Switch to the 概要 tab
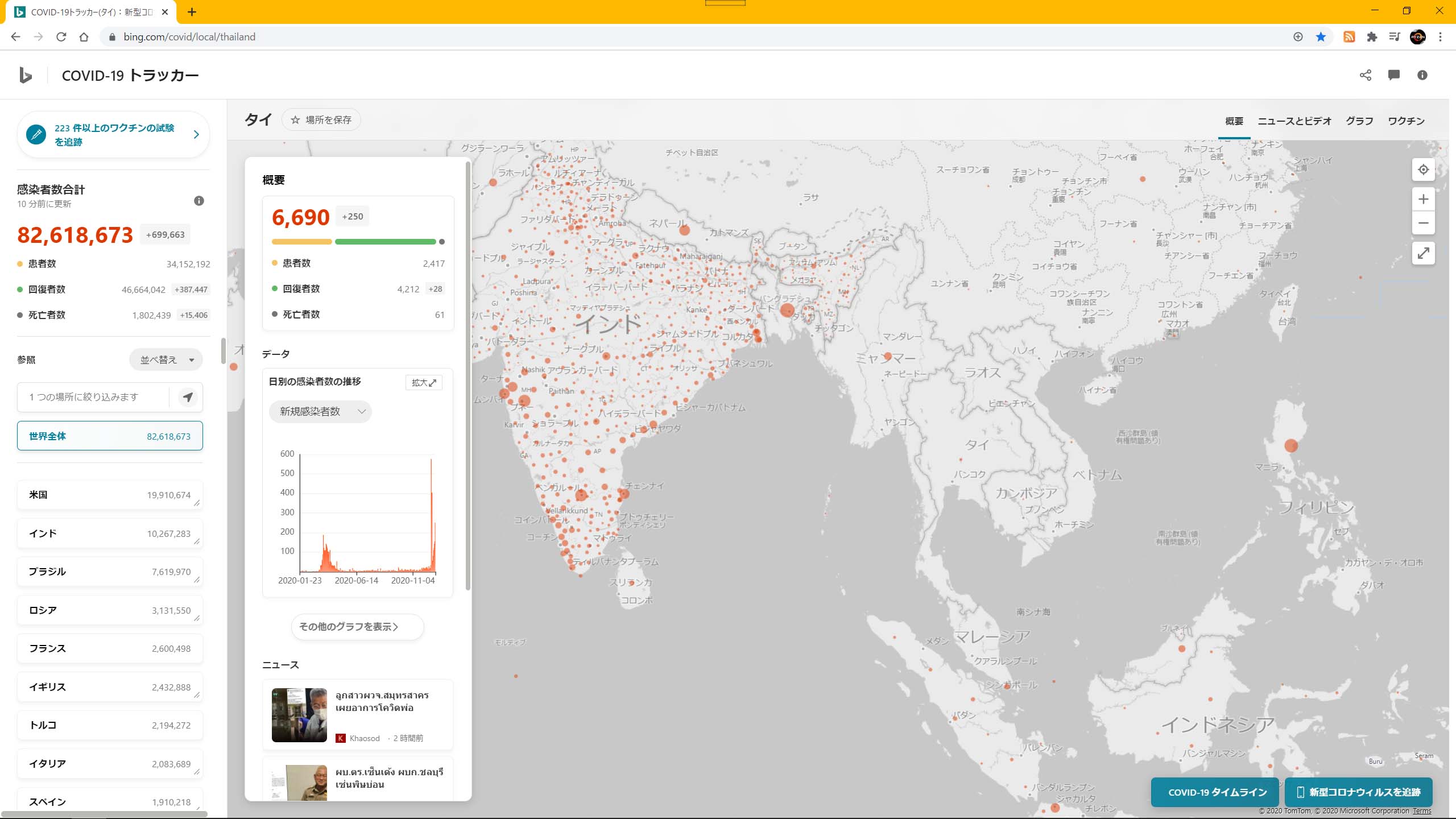 point(1234,121)
